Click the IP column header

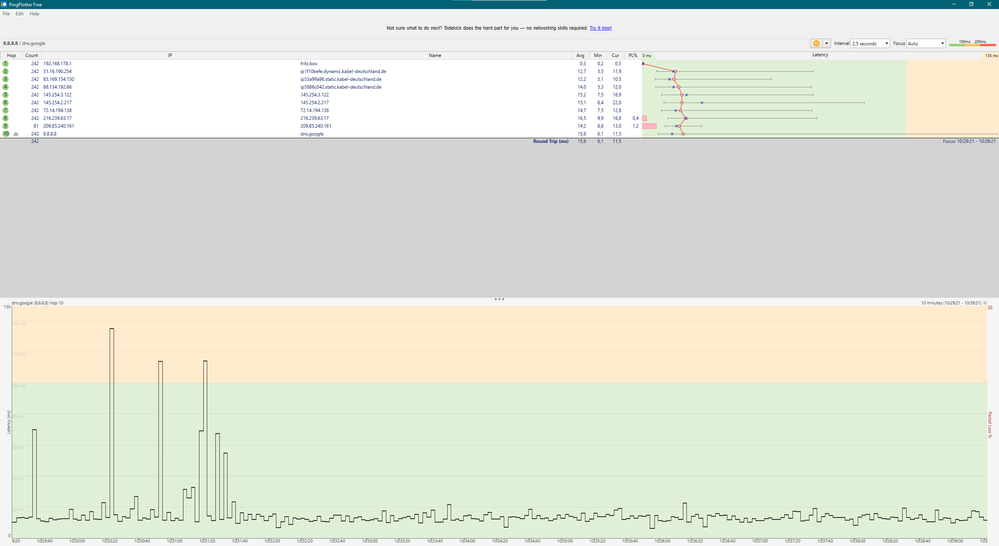click(170, 55)
